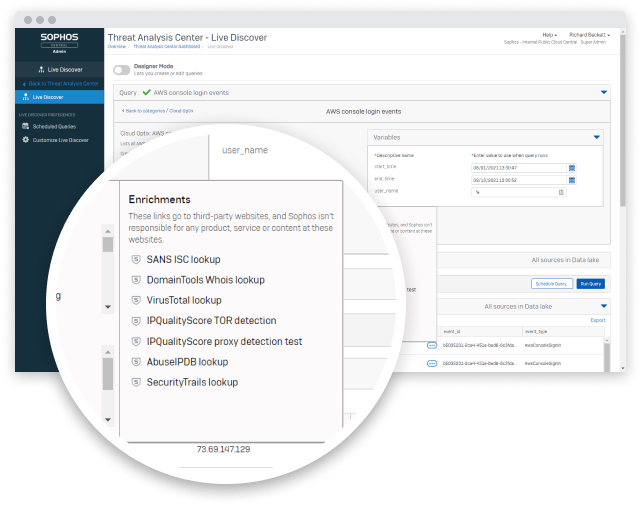This screenshot has height=508, width=641.
Task: Open the end_time calendar picker icon
Action: tap(570, 179)
